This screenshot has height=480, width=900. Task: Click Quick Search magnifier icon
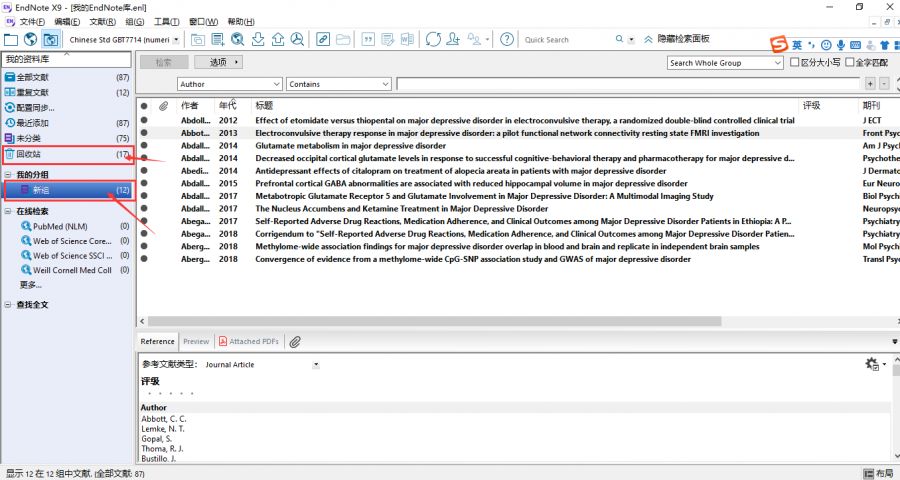619,39
